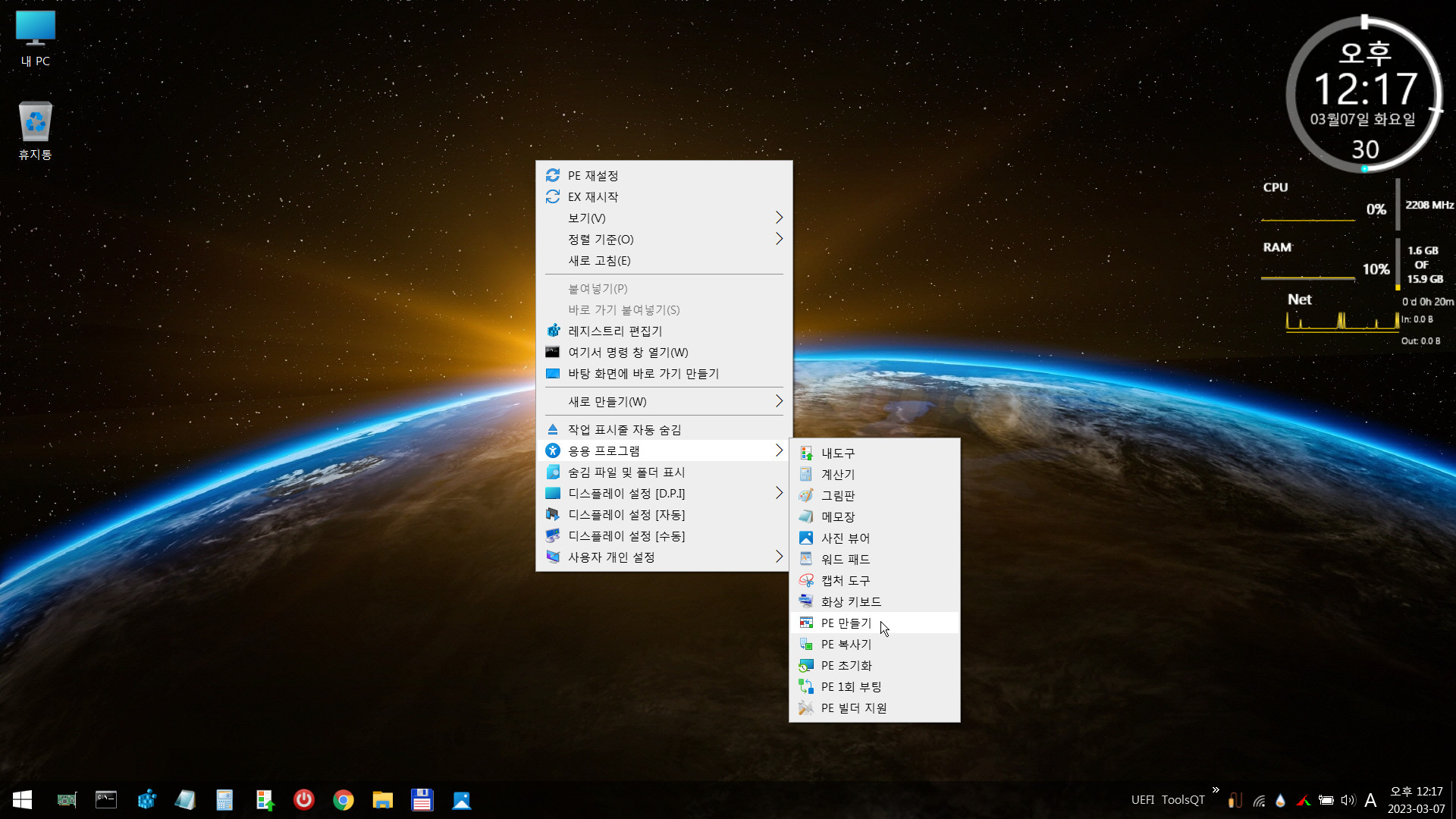
Task: Expand the 보기(V) submenu
Action: click(x=664, y=218)
